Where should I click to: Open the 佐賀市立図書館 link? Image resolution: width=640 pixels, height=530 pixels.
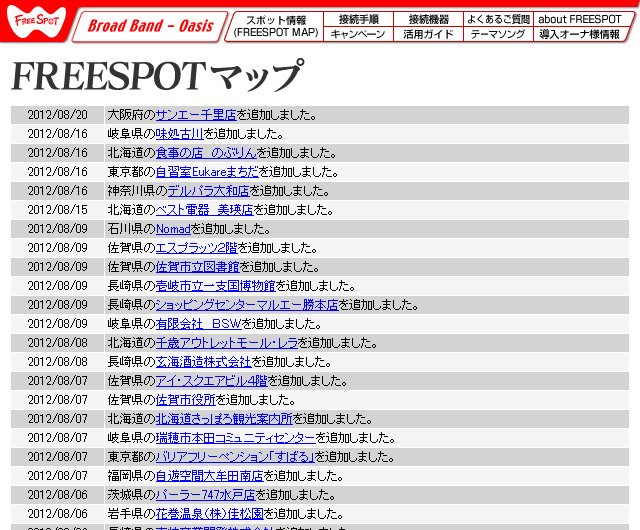click(x=198, y=267)
